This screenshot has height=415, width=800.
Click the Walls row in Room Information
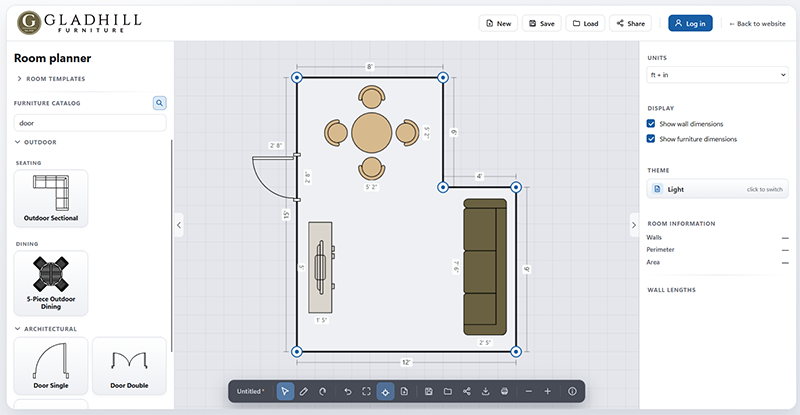717,237
